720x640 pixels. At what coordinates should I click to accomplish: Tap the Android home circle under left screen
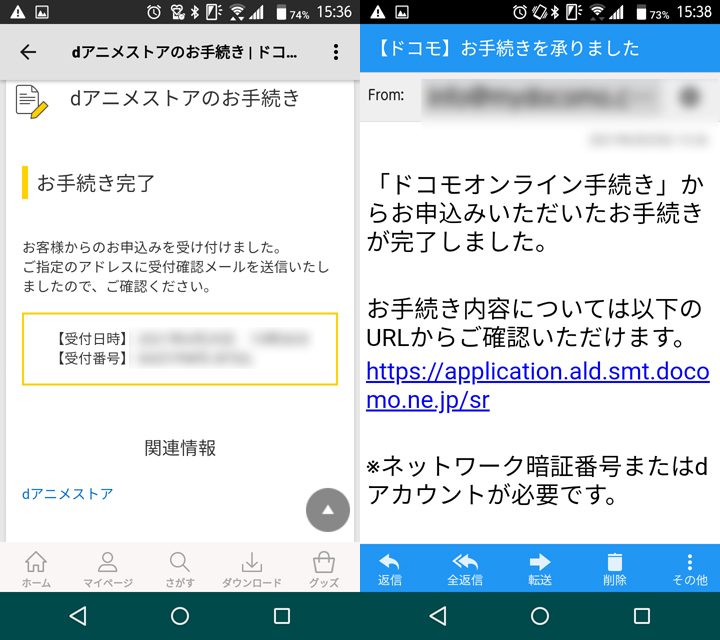coord(180,616)
